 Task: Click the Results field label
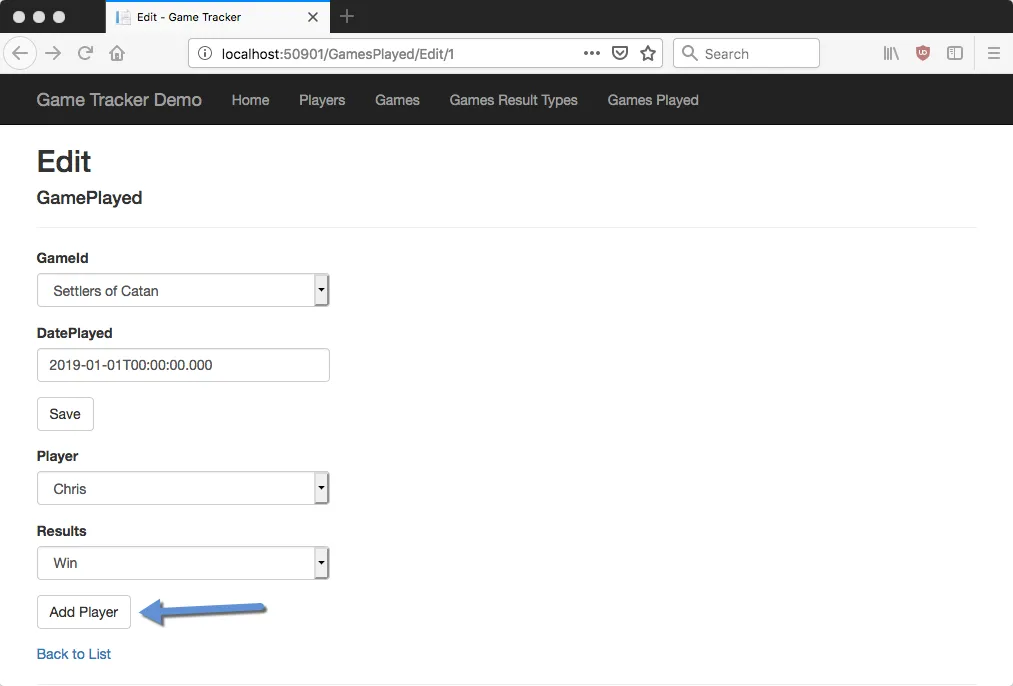(61, 531)
